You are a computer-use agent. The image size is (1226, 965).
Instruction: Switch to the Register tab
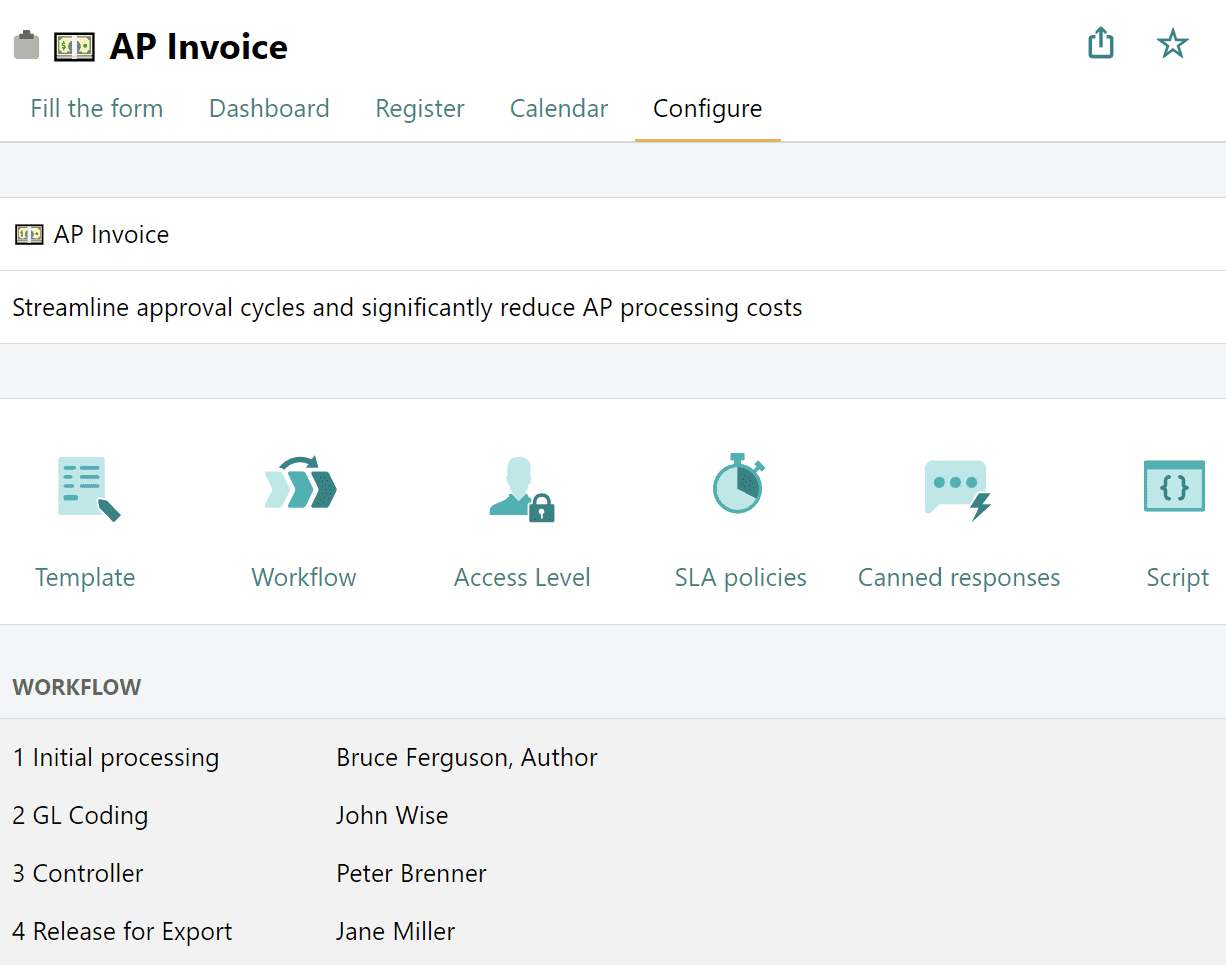(419, 108)
